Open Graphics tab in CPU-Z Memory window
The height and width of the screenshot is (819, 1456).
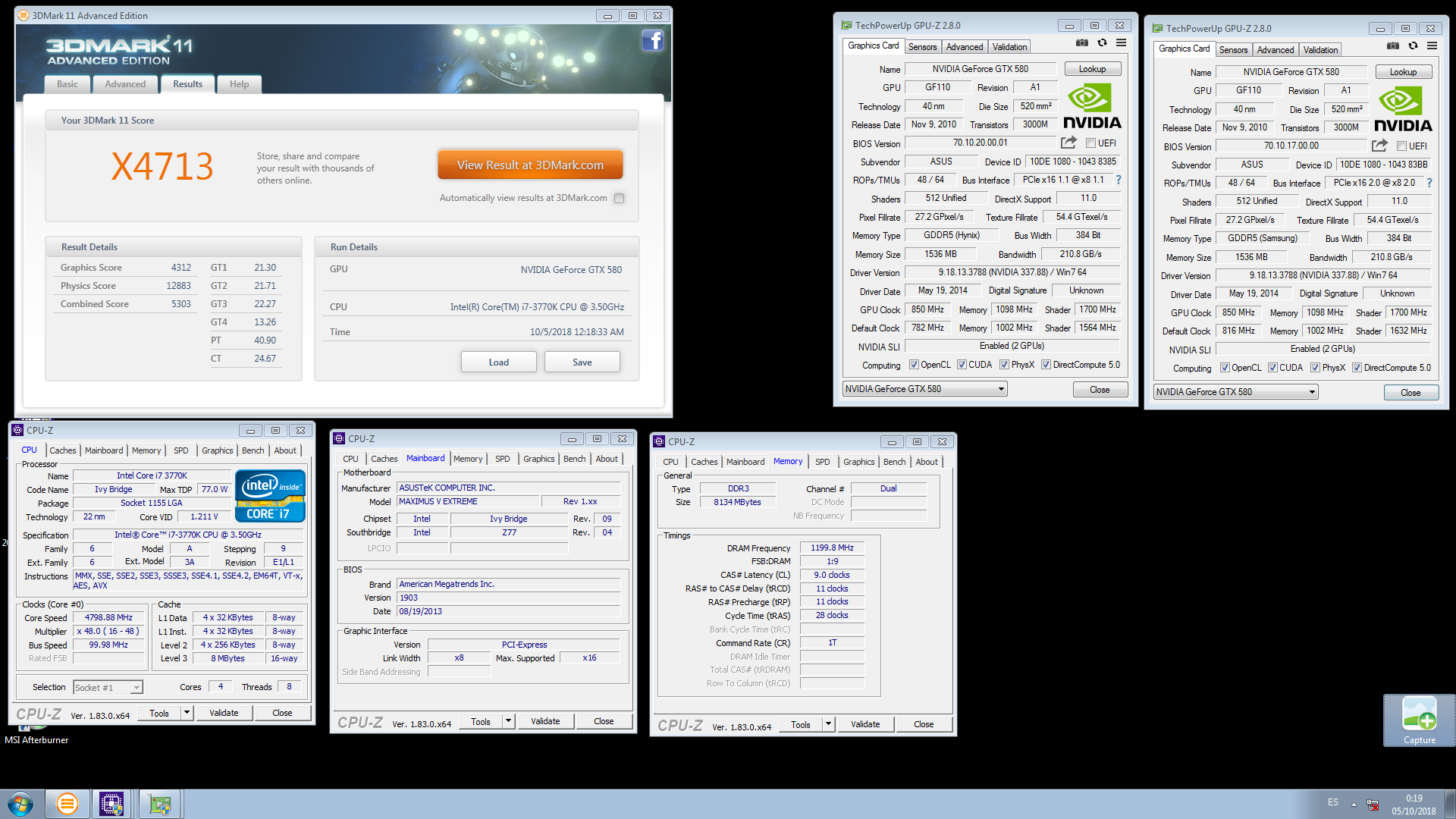[858, 462]
